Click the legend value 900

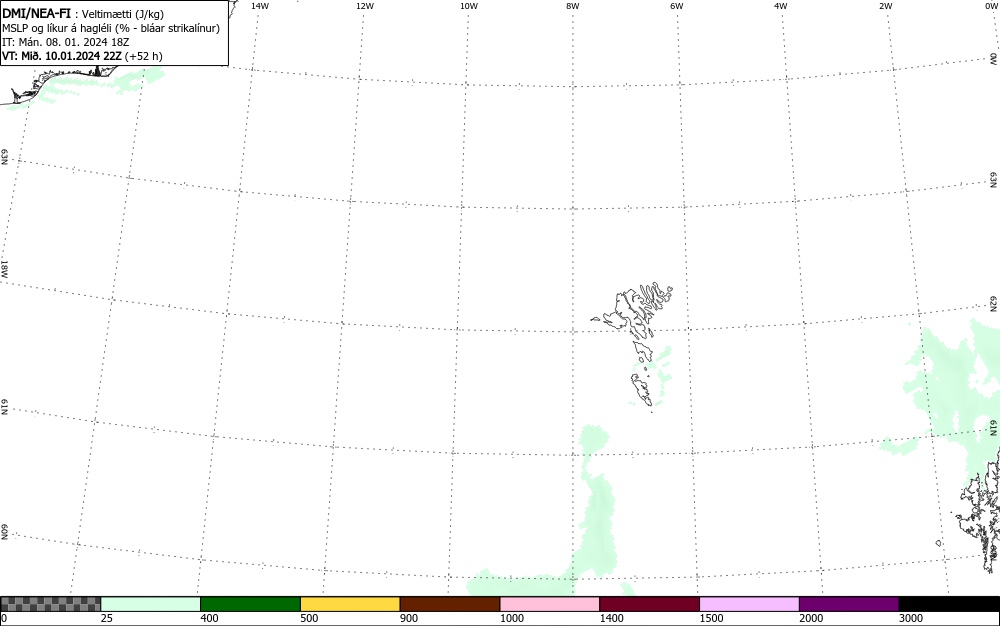point(409,618)
